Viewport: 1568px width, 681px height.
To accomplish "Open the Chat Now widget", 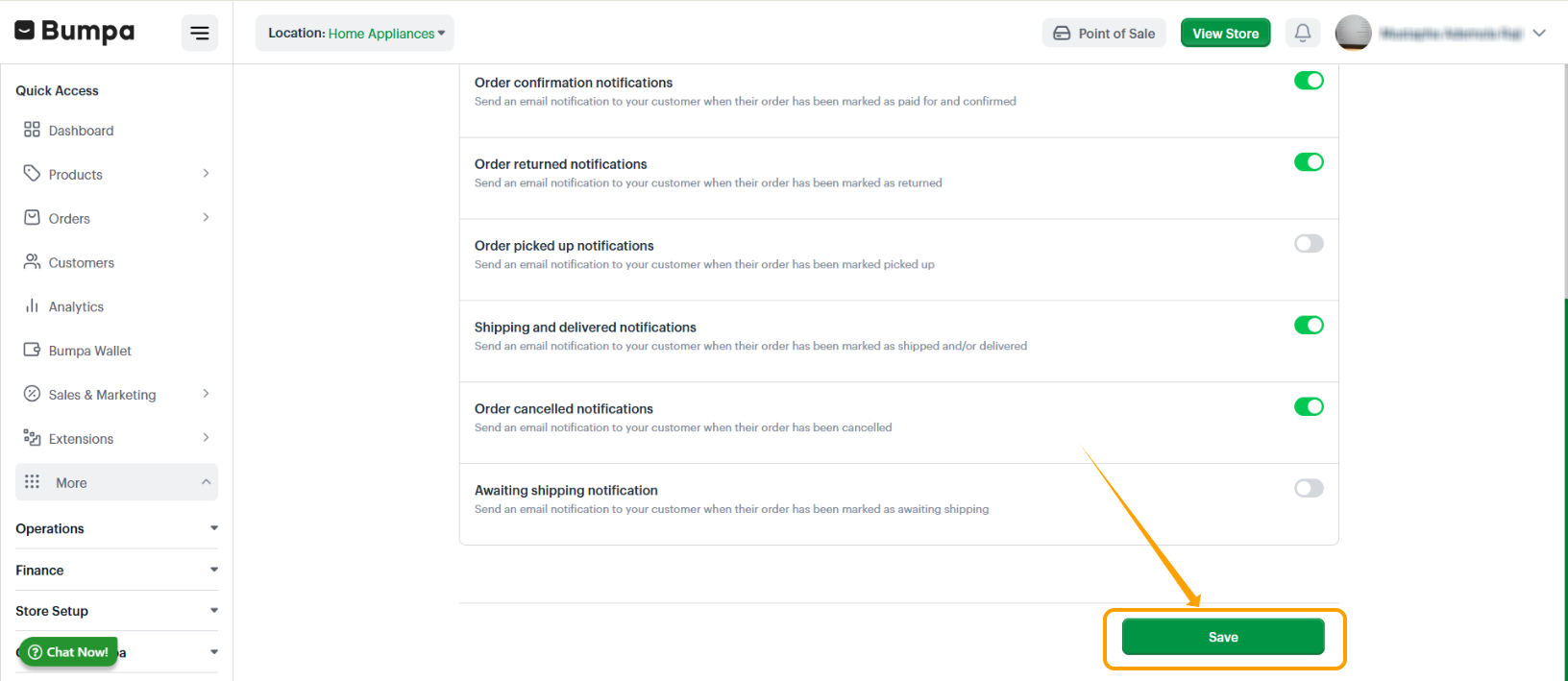I will [67, 651].
